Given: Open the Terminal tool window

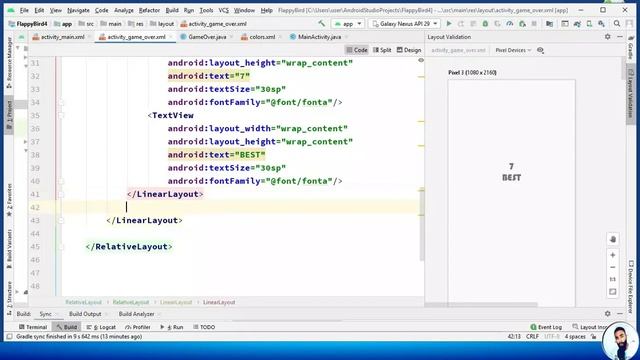Looking at the screenshot, I should (x=33, y=327).
